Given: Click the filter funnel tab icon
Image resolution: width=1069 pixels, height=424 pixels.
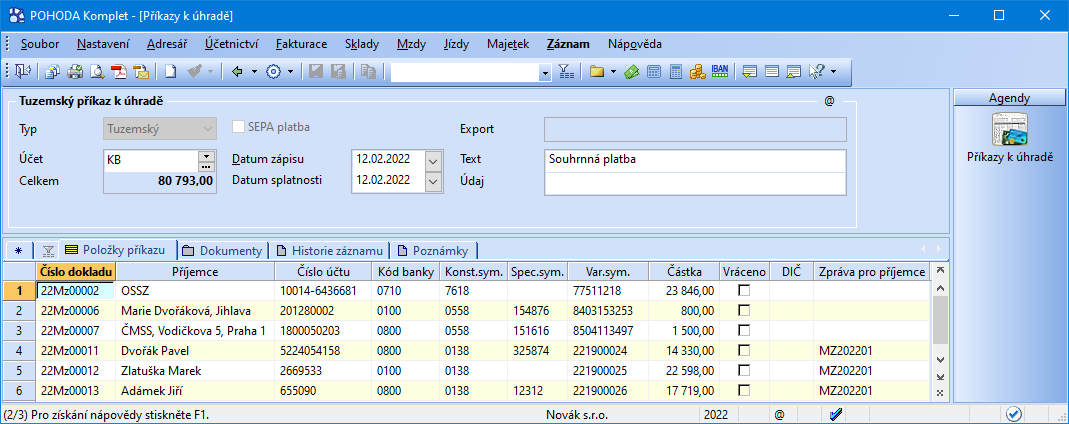Looking at the screenshot, I should pyautogui.click(x=48, y=250).
